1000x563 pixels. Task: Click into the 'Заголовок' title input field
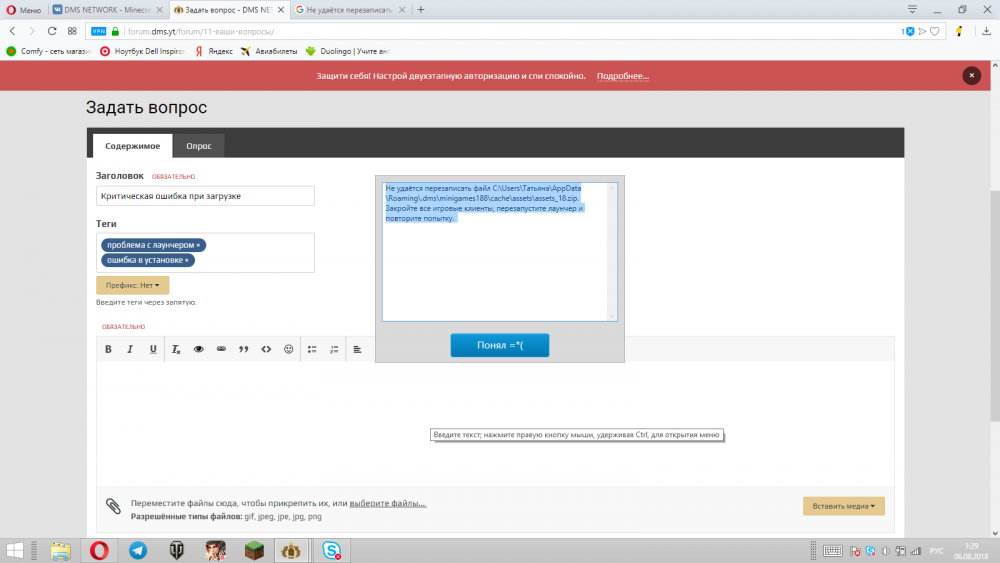point(205,196)
